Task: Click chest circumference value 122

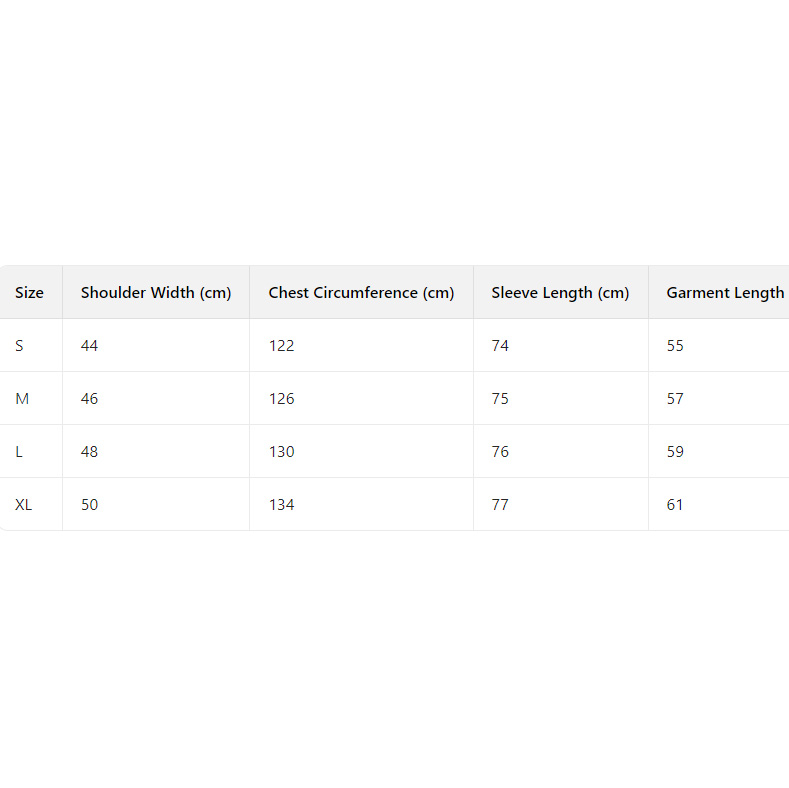Action: pyautogui.click(x=281, y=346)
